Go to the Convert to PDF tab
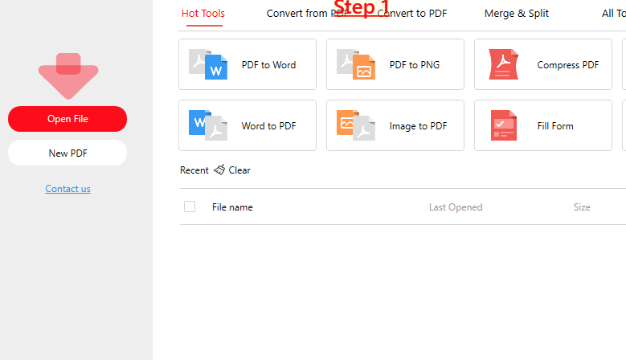 412,14
